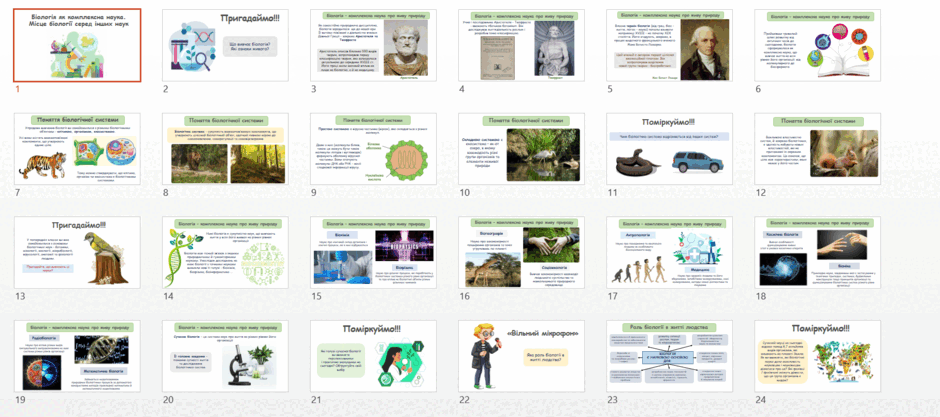The width and height of the screenshot is (940, 417).
Task: Select slide 23 "Роль біології в житті людства"
Action: click(x=669, y=356)
